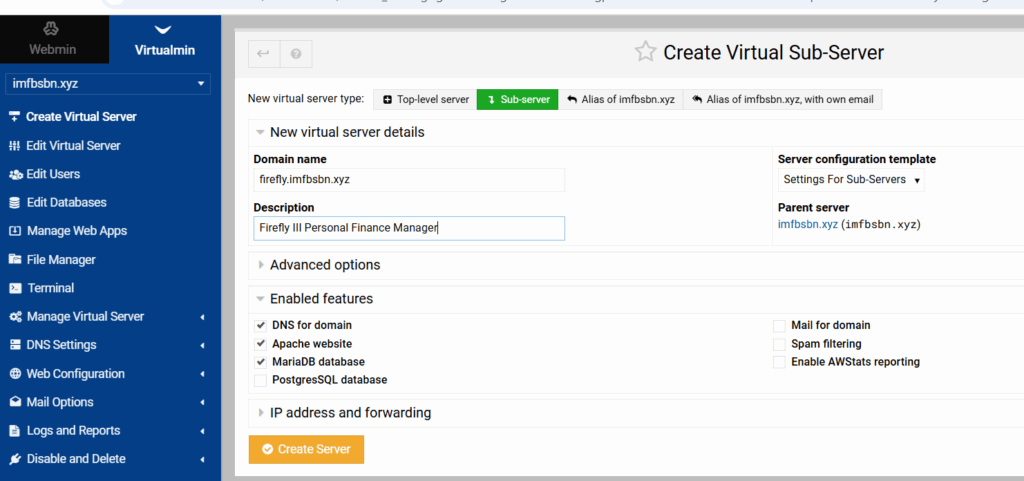Viewport: 1024px width, 481px height.
Task: Open the imfbsbn.xyz domain selector dropdown
Action: point(109,84)
